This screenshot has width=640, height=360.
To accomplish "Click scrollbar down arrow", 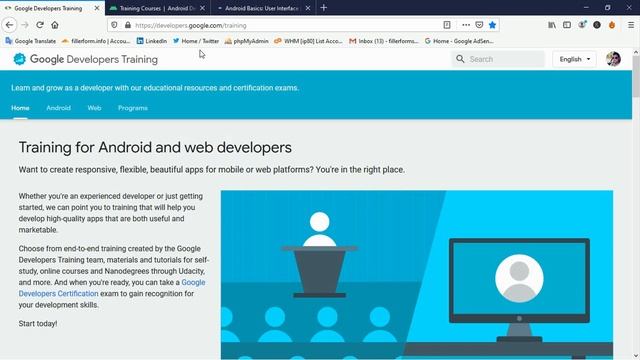I will coord(636,356).
